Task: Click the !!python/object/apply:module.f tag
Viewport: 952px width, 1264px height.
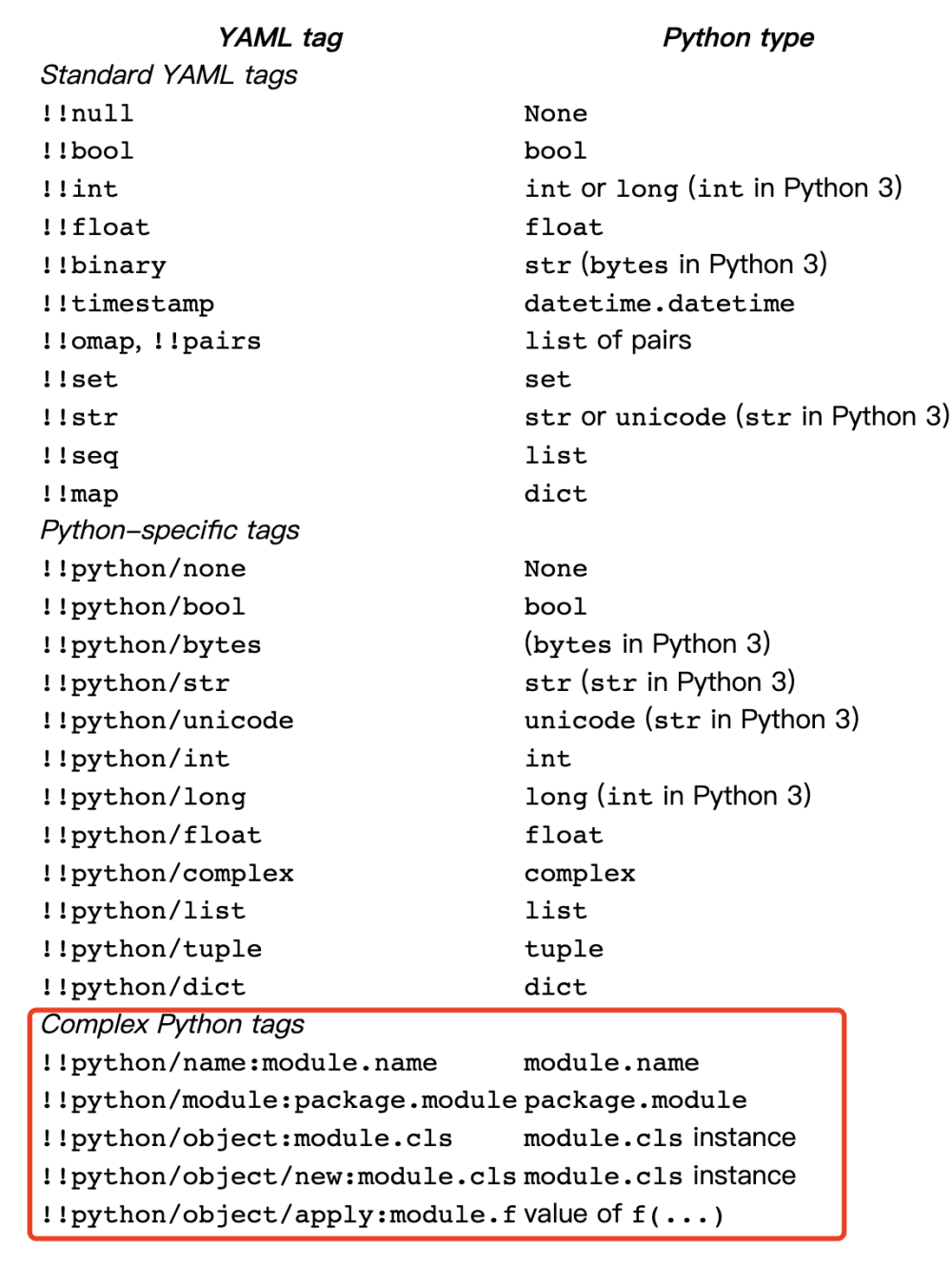Action: [x=278, y=1215]
